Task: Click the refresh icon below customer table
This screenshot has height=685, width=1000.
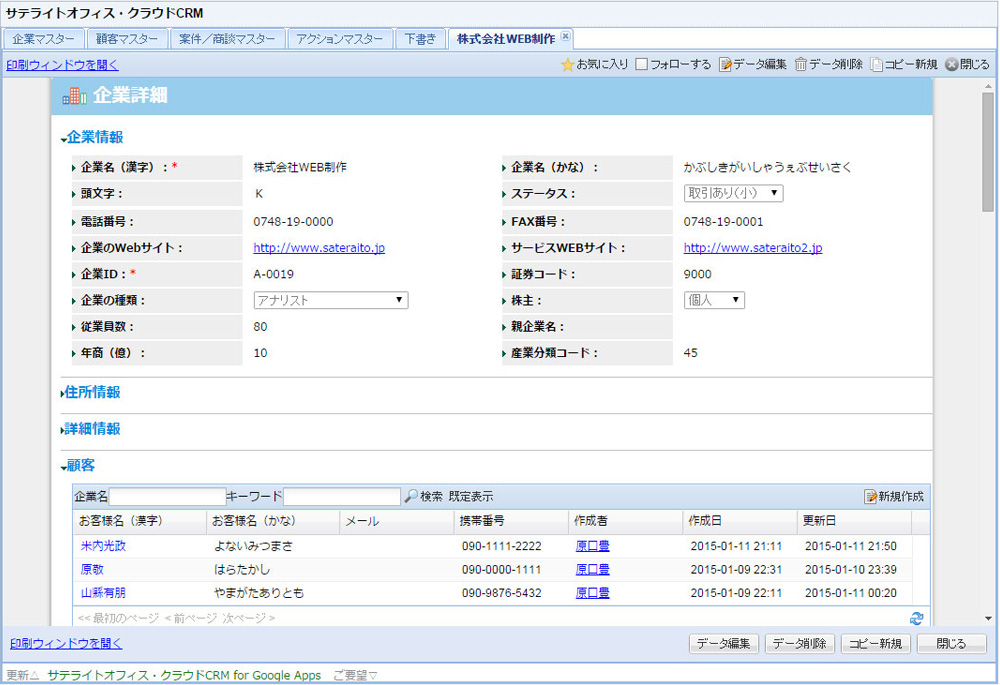Action: [x=916, y=619]
